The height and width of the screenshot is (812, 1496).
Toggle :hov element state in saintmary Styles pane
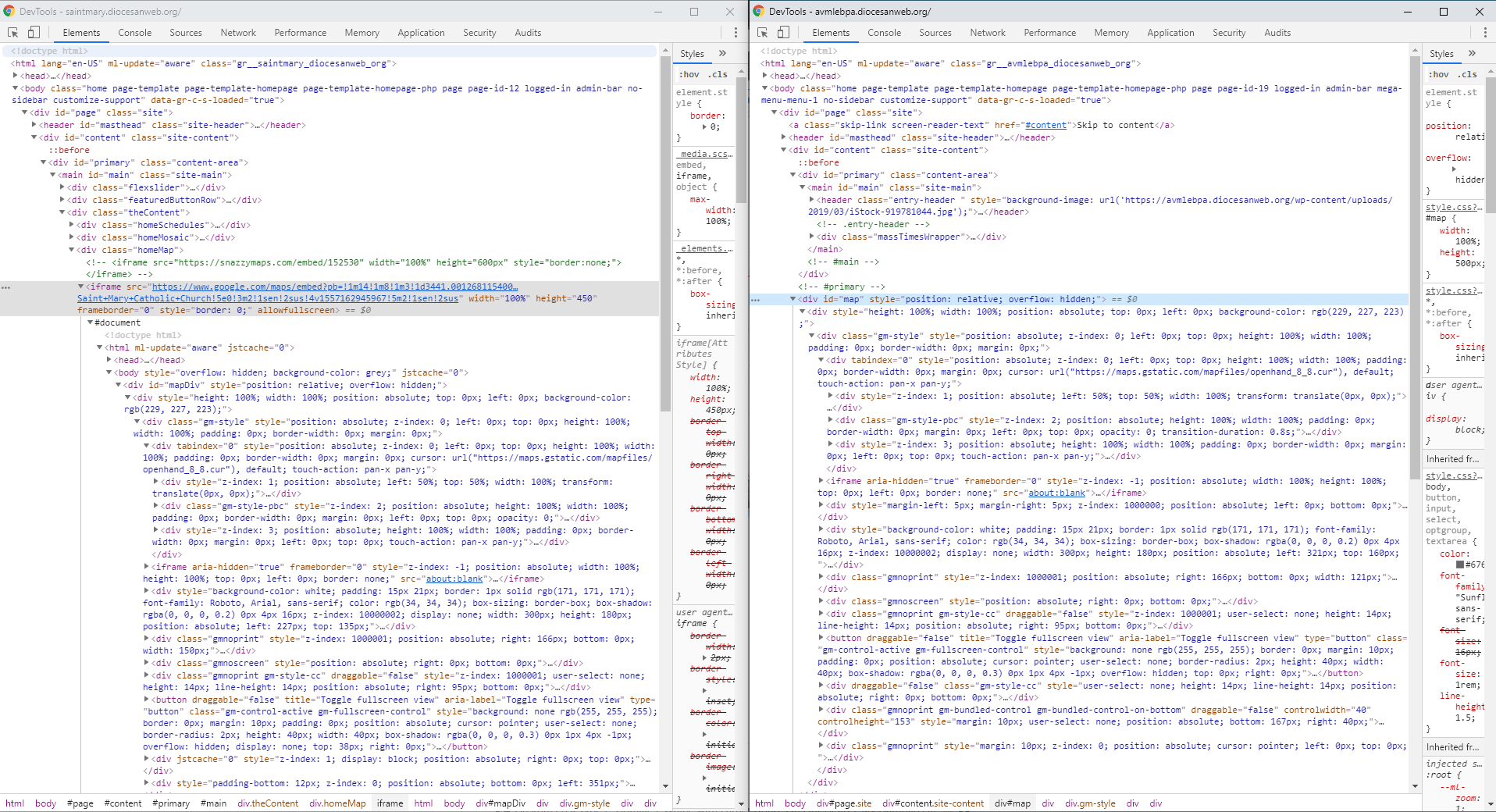(689, 75)
